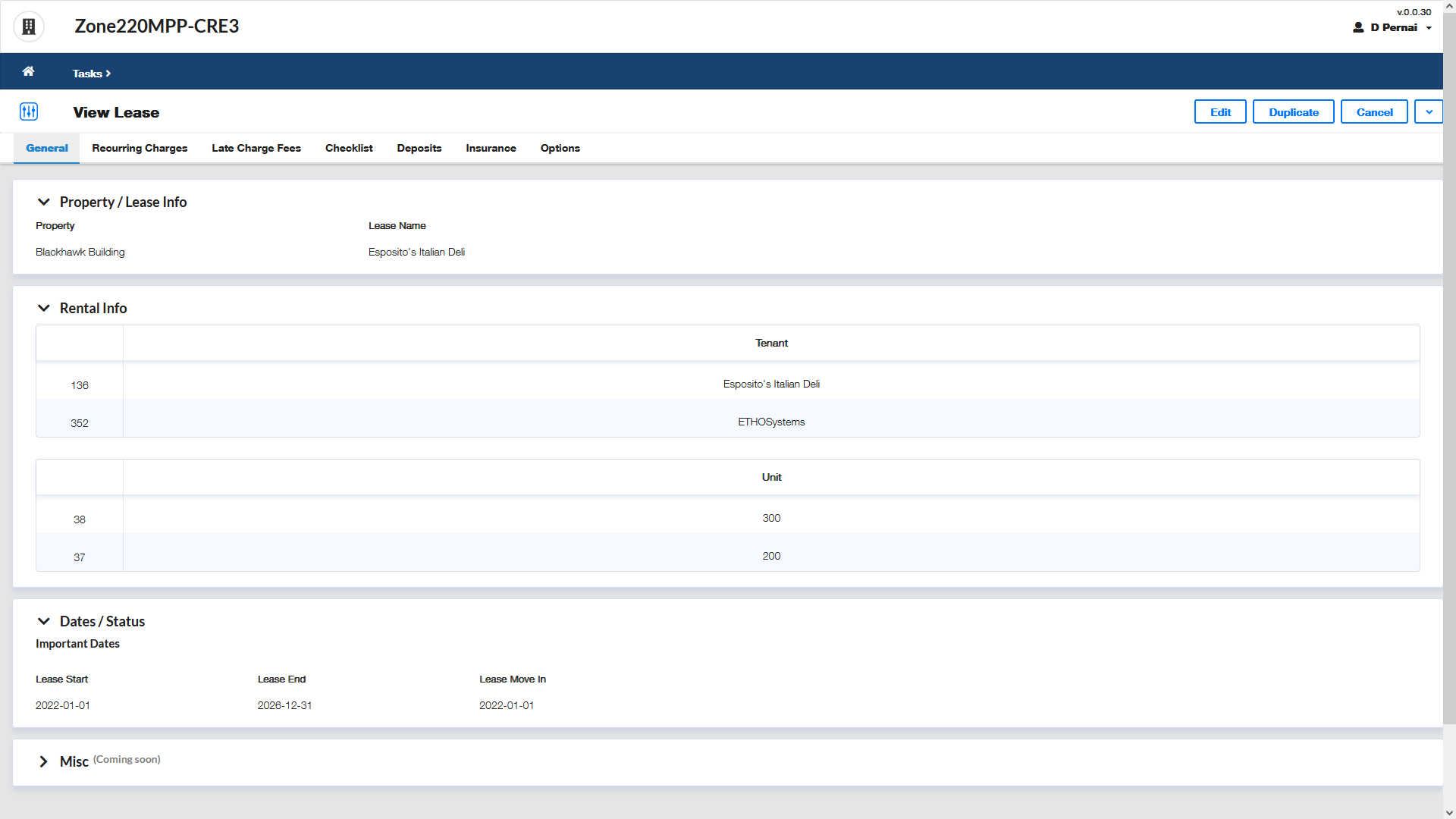Open more actions dropdown next to Cancel
Screen dimensions: 1456x819
coord(1429,112)
